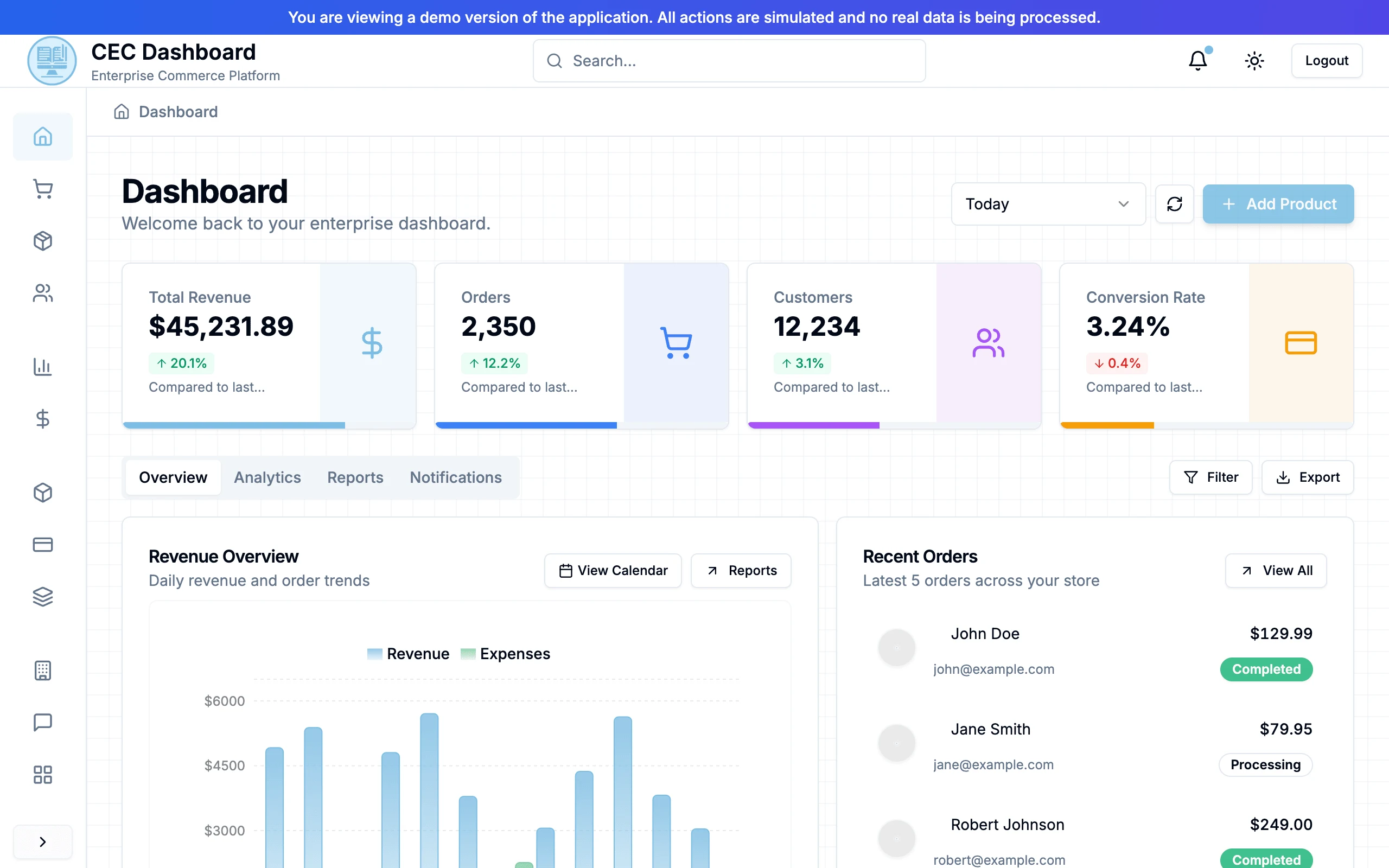Open the Today date range dropdown
This screenshot has height=868, width=1389.
pyautogui.click(x=1048, y=204)
